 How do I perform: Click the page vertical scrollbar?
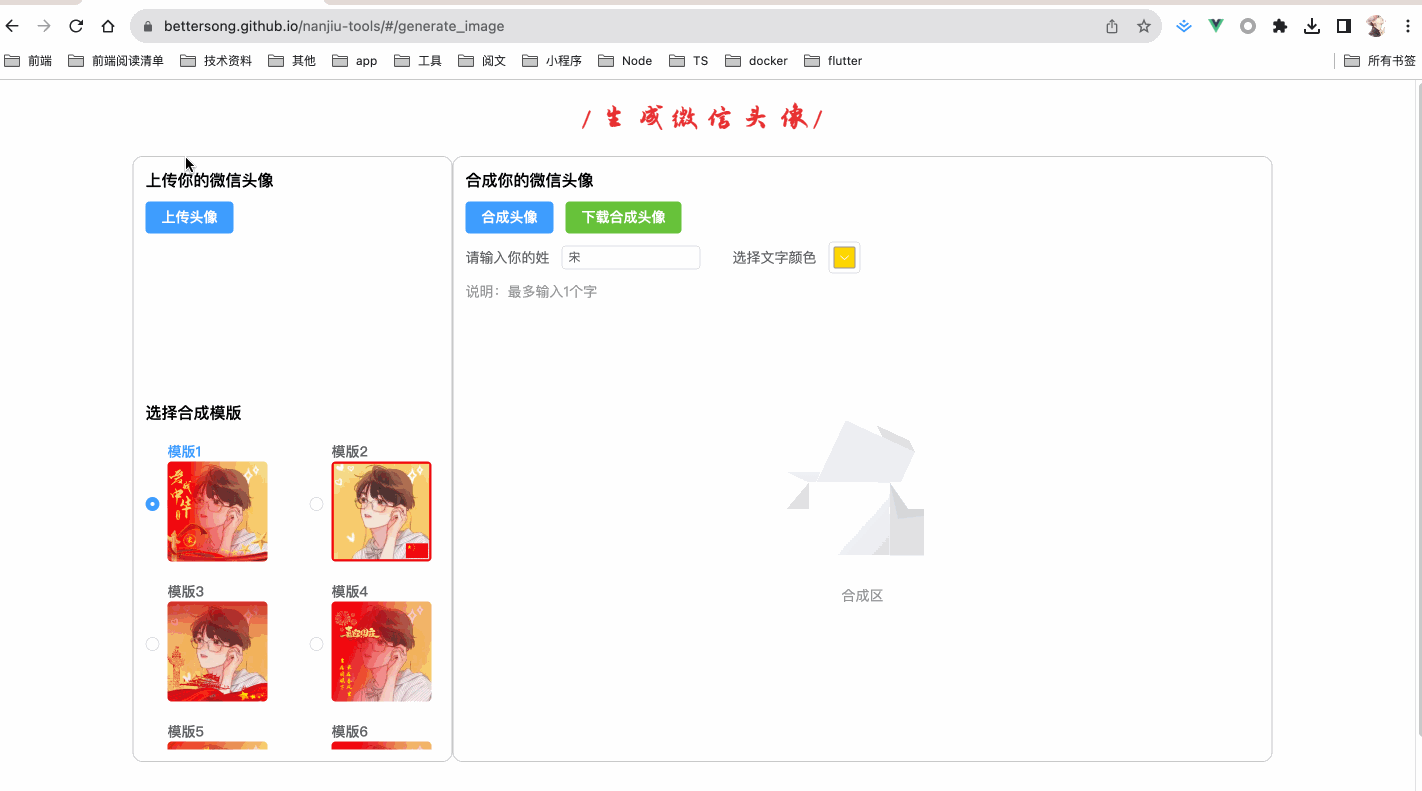coord(1418,410)
